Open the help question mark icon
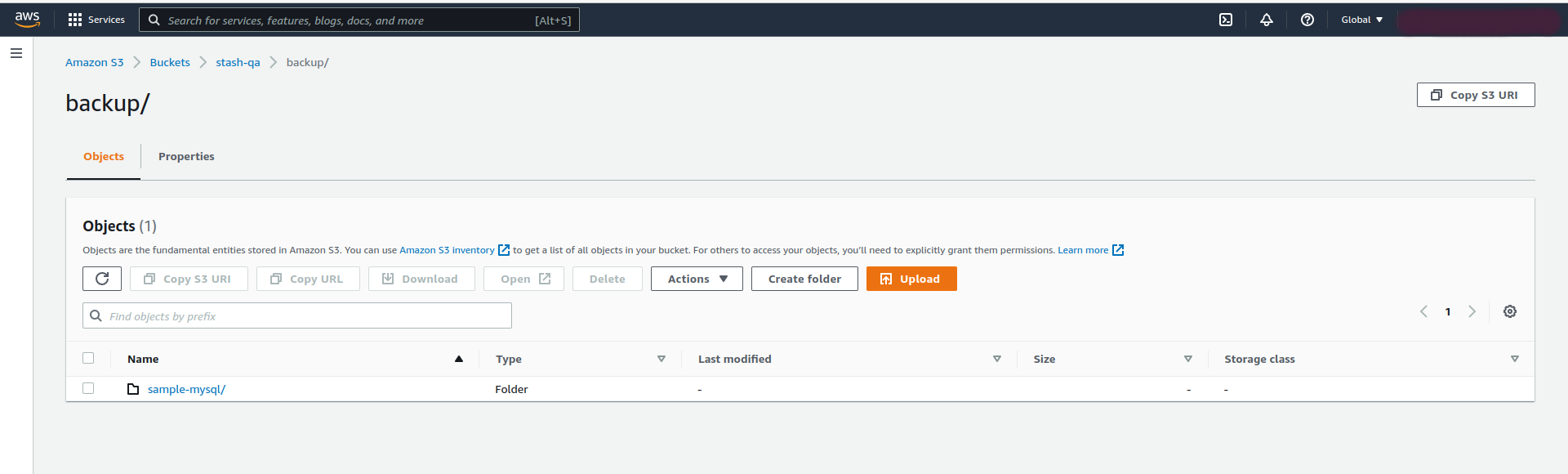1568x474 pixels. coord(1307,20)
